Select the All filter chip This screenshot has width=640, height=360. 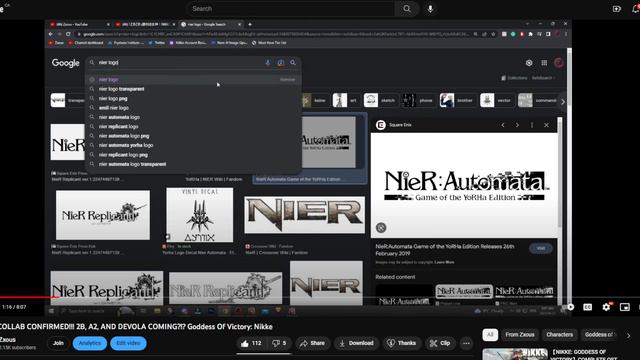coord(490,335)
